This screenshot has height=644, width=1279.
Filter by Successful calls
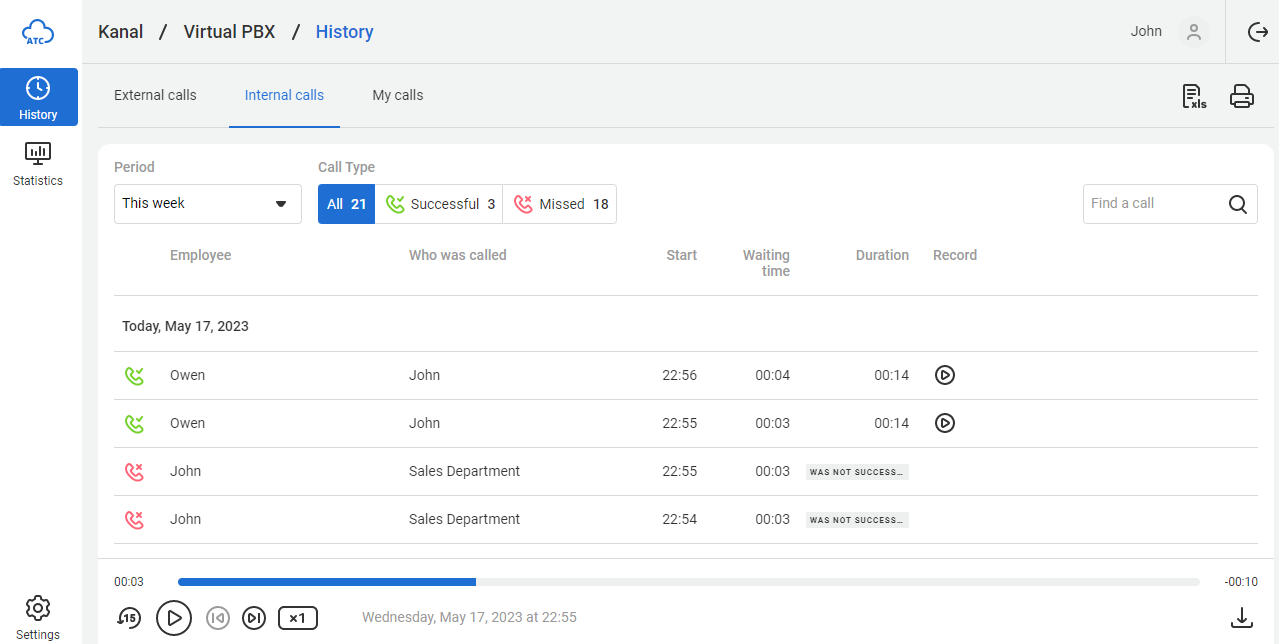439,204
